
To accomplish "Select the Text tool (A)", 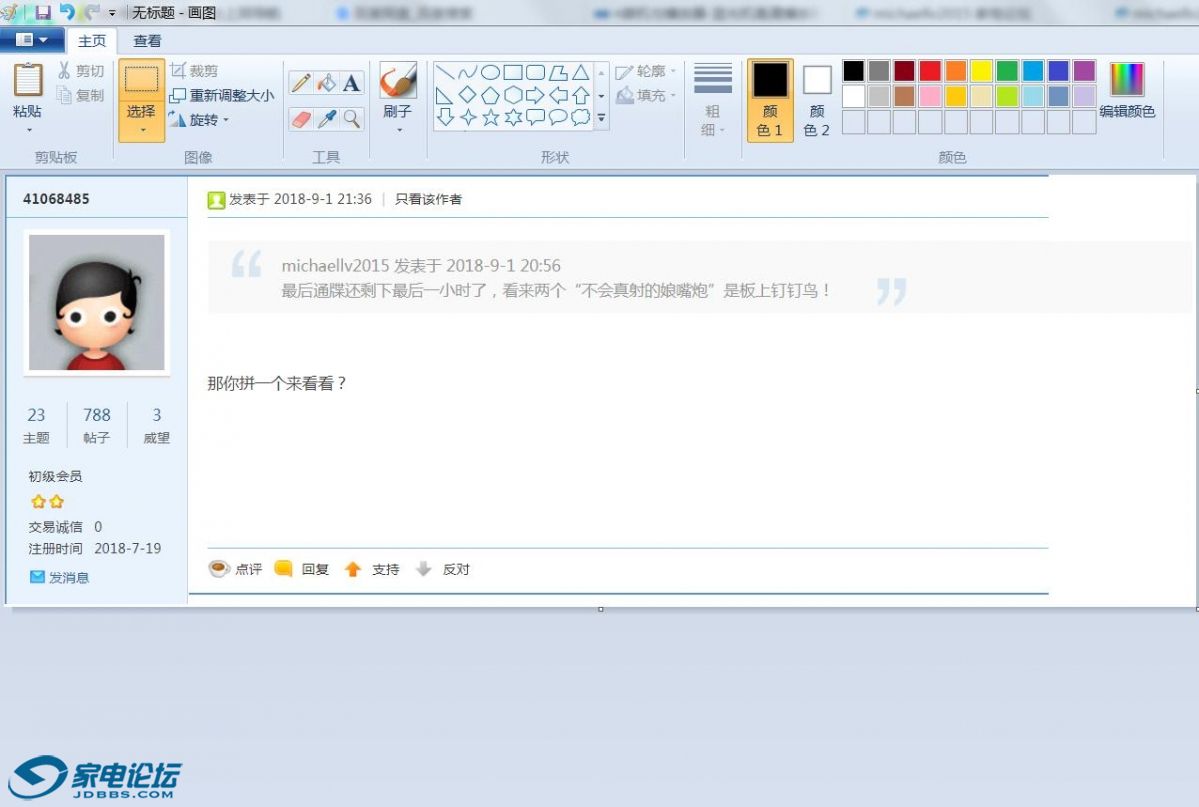I will point(351,84).
